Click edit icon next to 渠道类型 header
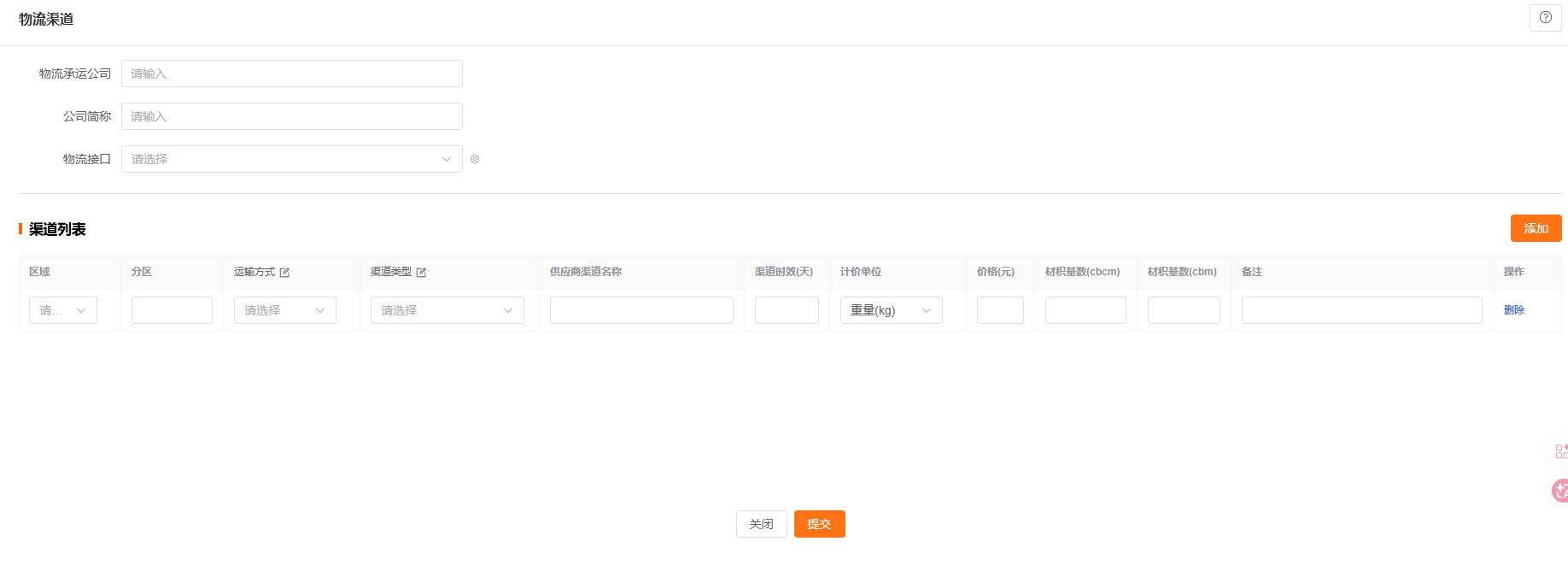 [421, 273]
